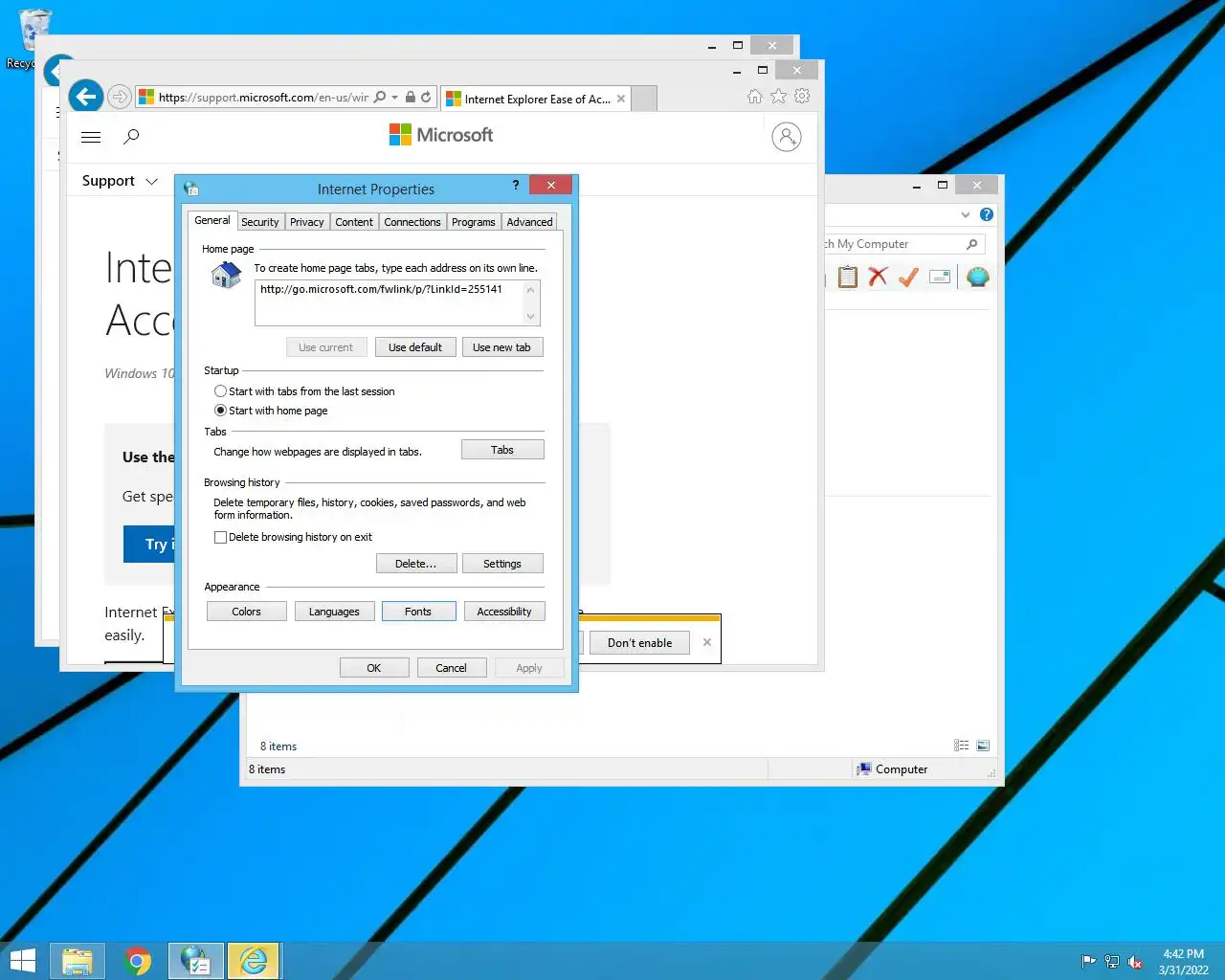Viewport: 1225px width, 980px height.
Task: Click the clipboard paste icon in Explorer toolbar
Action: (x=848, y=277)
